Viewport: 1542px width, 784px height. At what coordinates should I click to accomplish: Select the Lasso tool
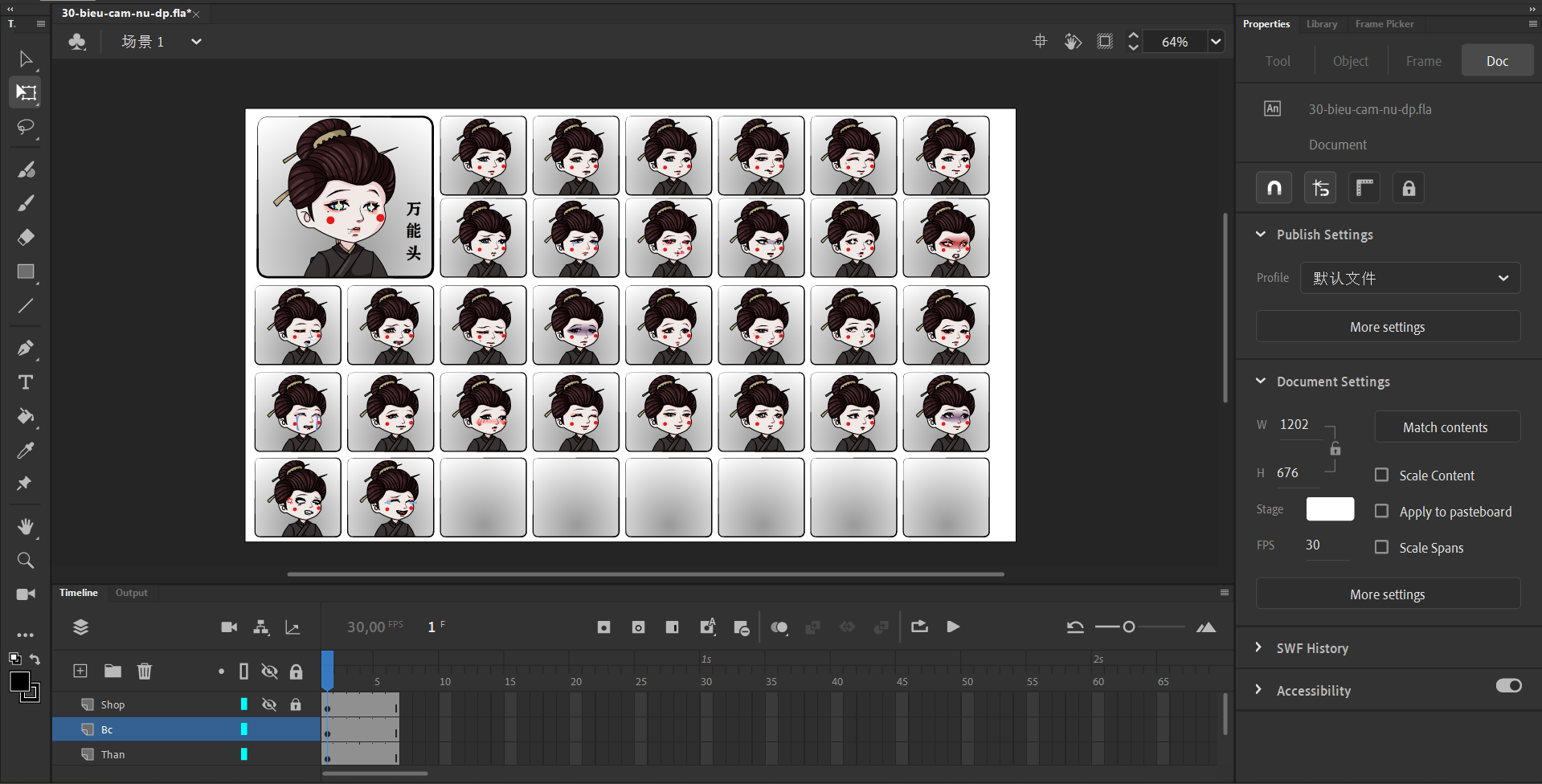(x=26, y=128)
